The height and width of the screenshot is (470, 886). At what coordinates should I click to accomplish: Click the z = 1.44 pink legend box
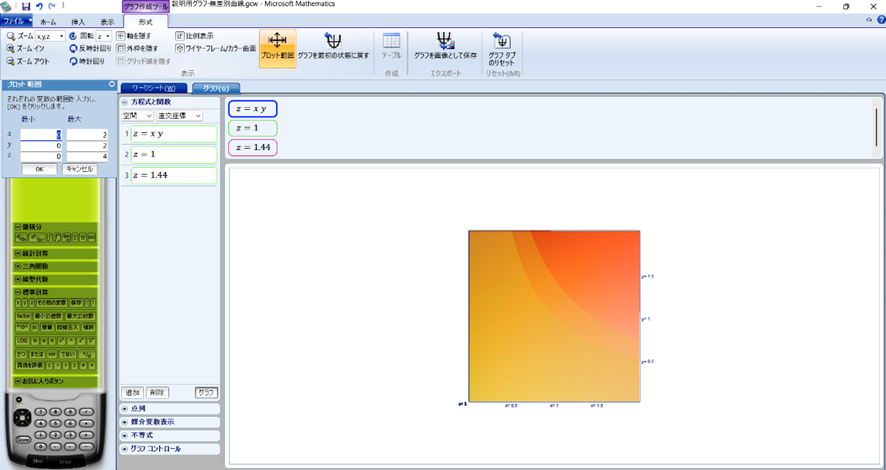click(x=253, y=147)
